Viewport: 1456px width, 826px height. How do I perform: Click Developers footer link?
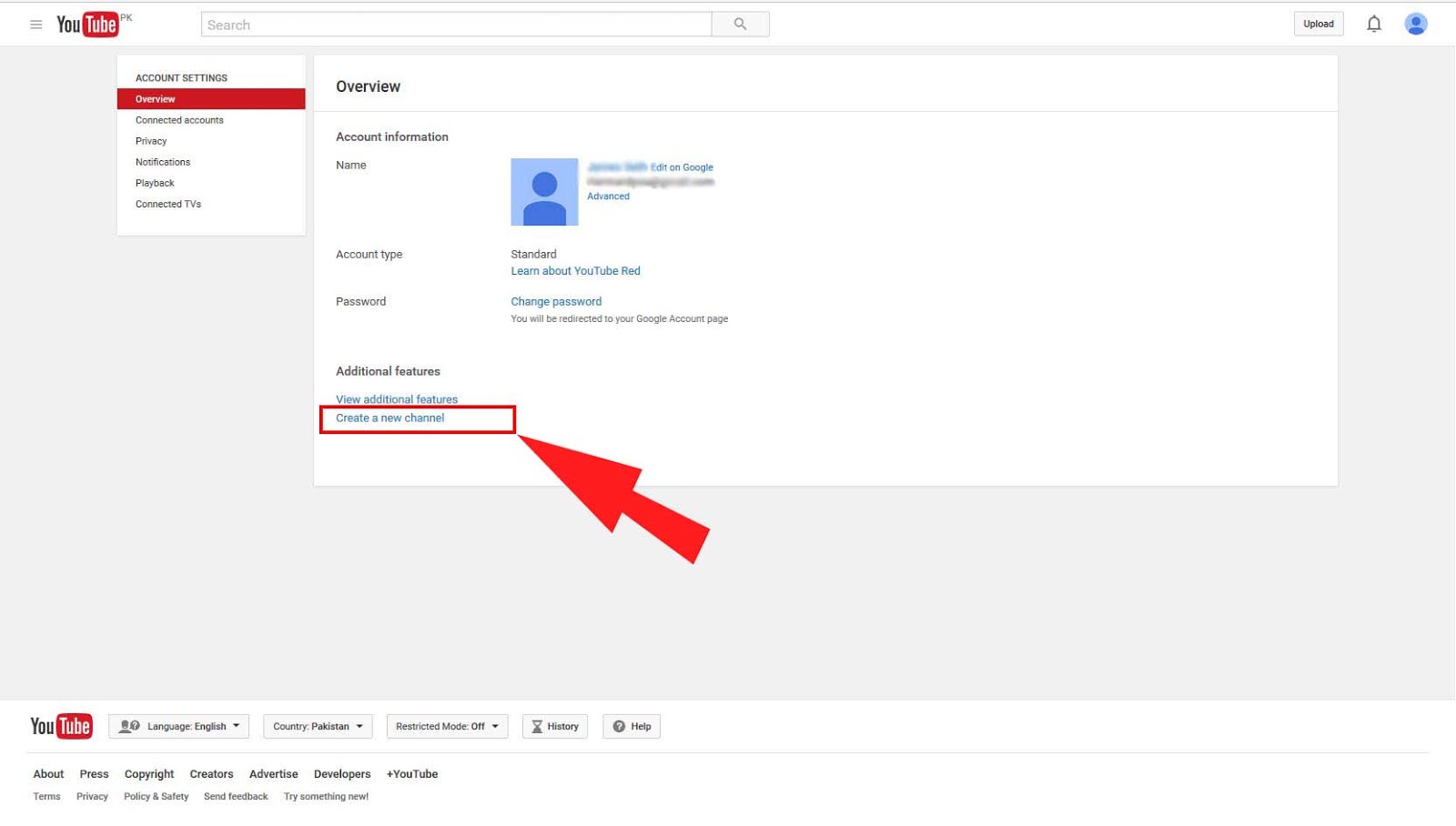click(342, 774)
